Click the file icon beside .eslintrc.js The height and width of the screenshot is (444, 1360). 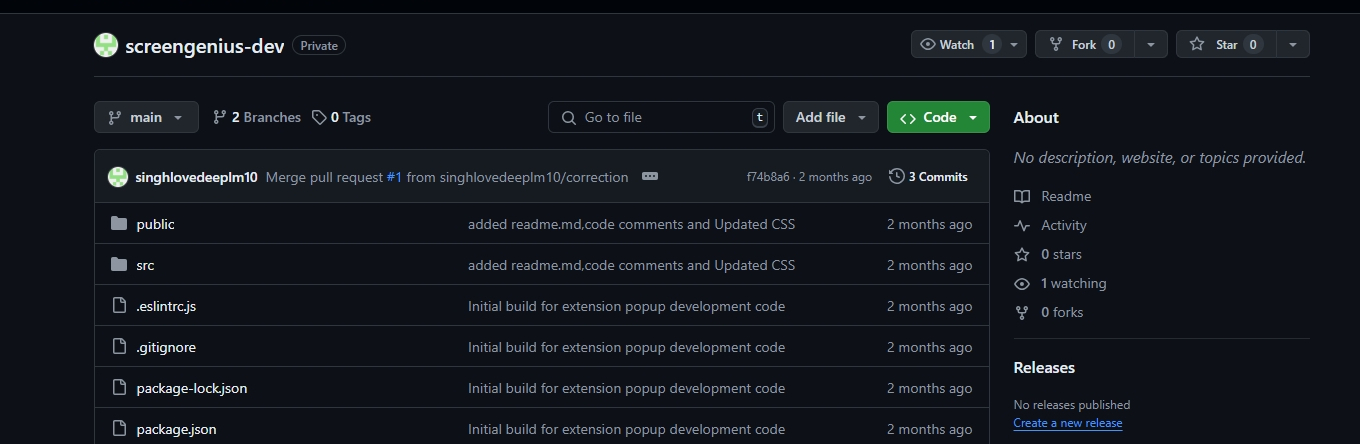(120, 306)
